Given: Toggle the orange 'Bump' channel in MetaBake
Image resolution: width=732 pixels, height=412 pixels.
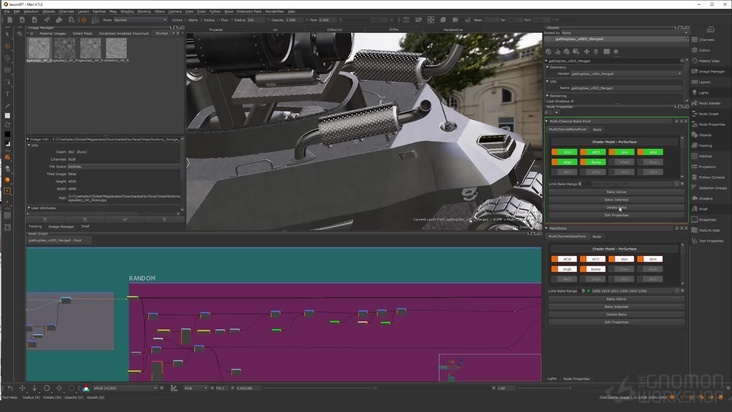Looking at the screenshot, I should [594, 268].
